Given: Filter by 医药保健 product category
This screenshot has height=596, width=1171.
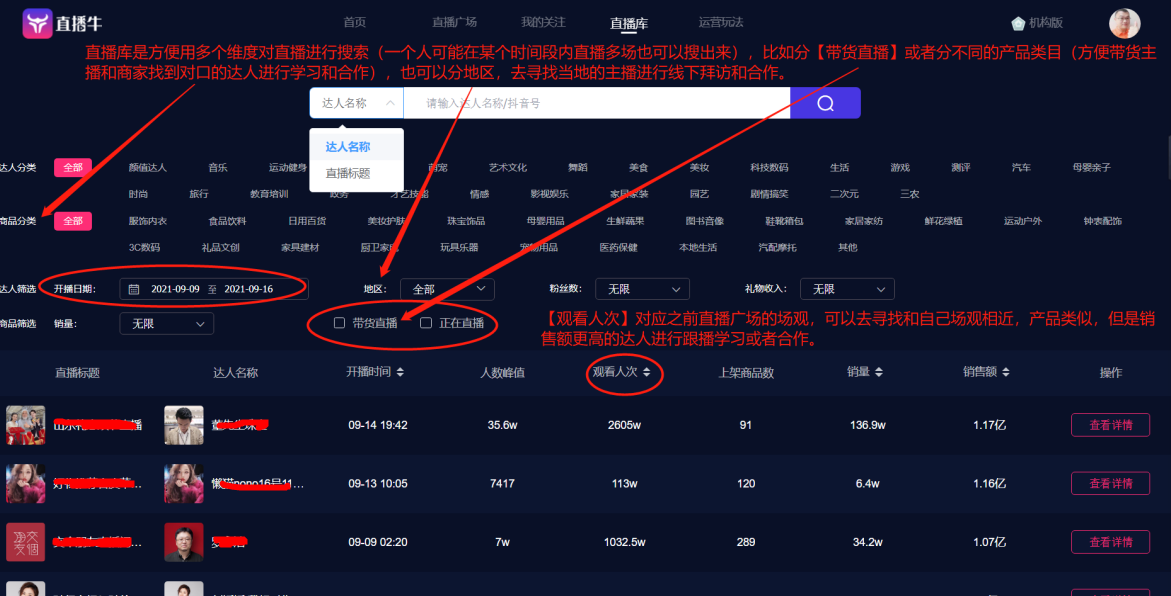Looking at the screenshot, I should click(618, 247).
